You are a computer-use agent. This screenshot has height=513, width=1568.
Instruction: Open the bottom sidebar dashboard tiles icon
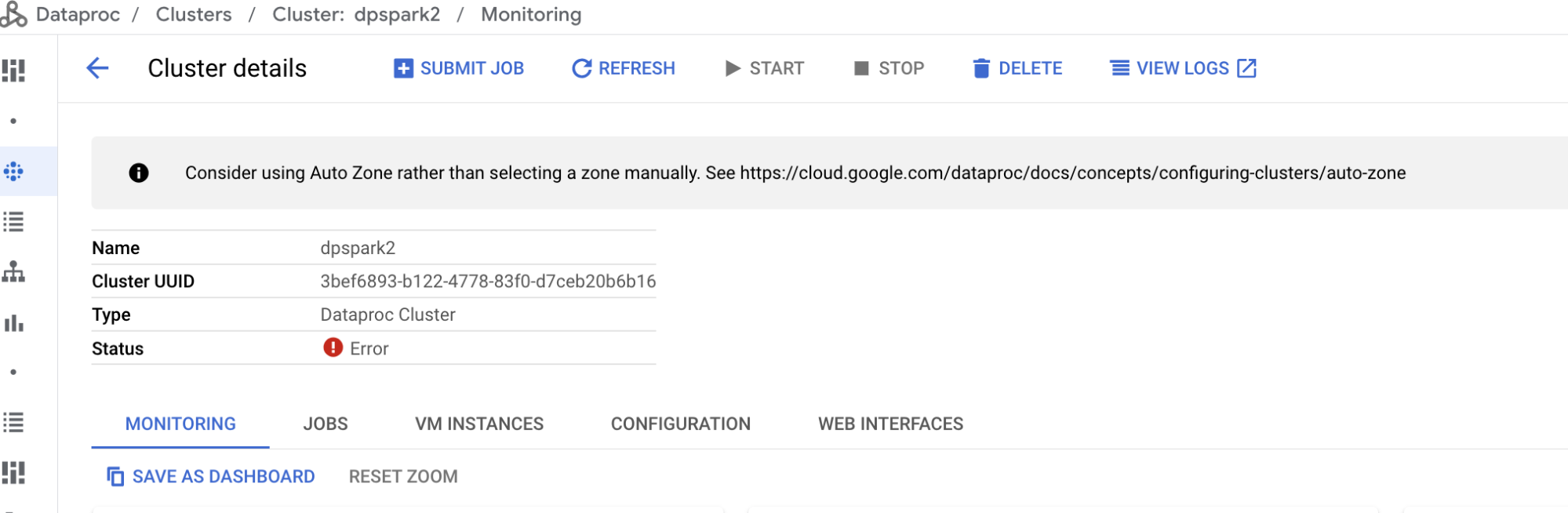[13, 472]
